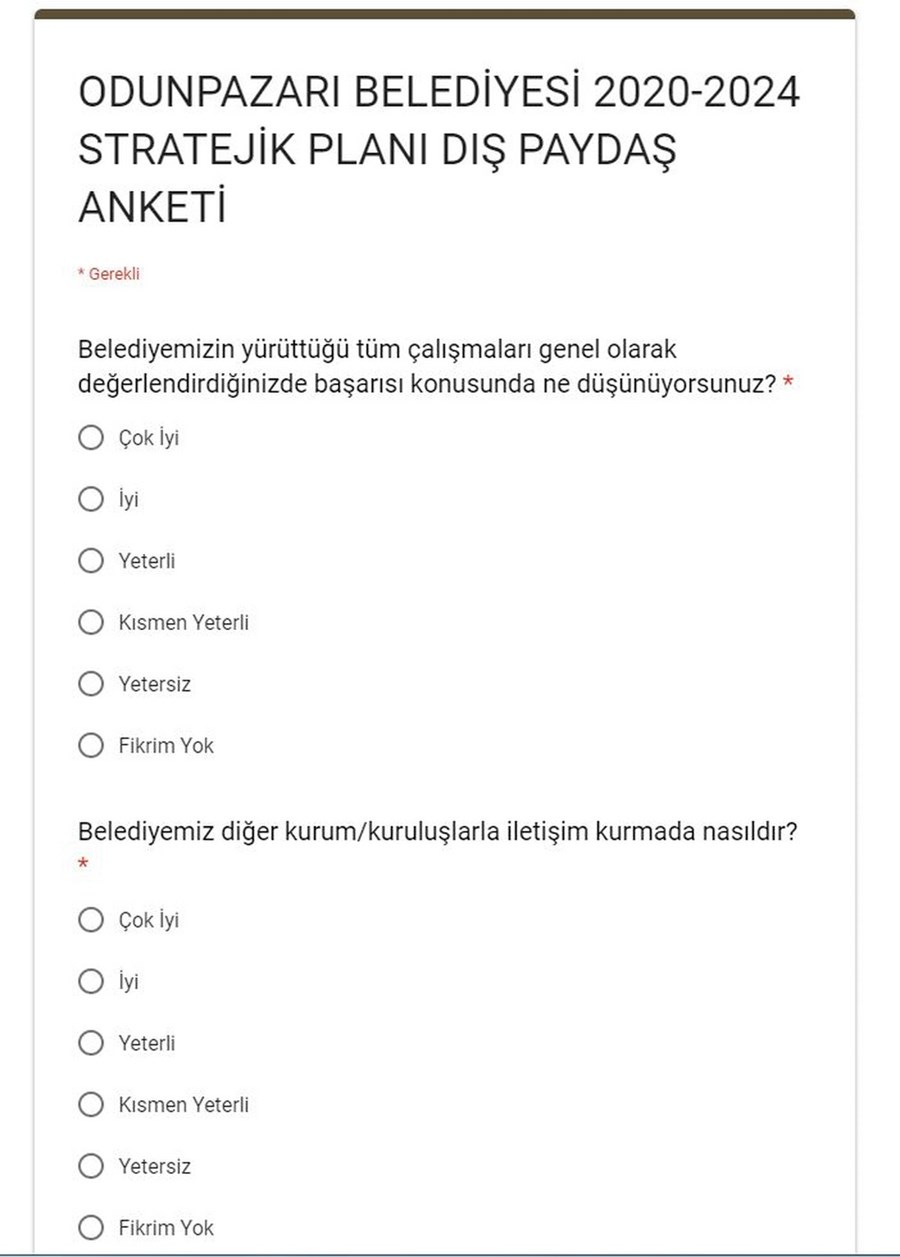Choose 'Yetersiz' in the second question

coord(91,1166)
